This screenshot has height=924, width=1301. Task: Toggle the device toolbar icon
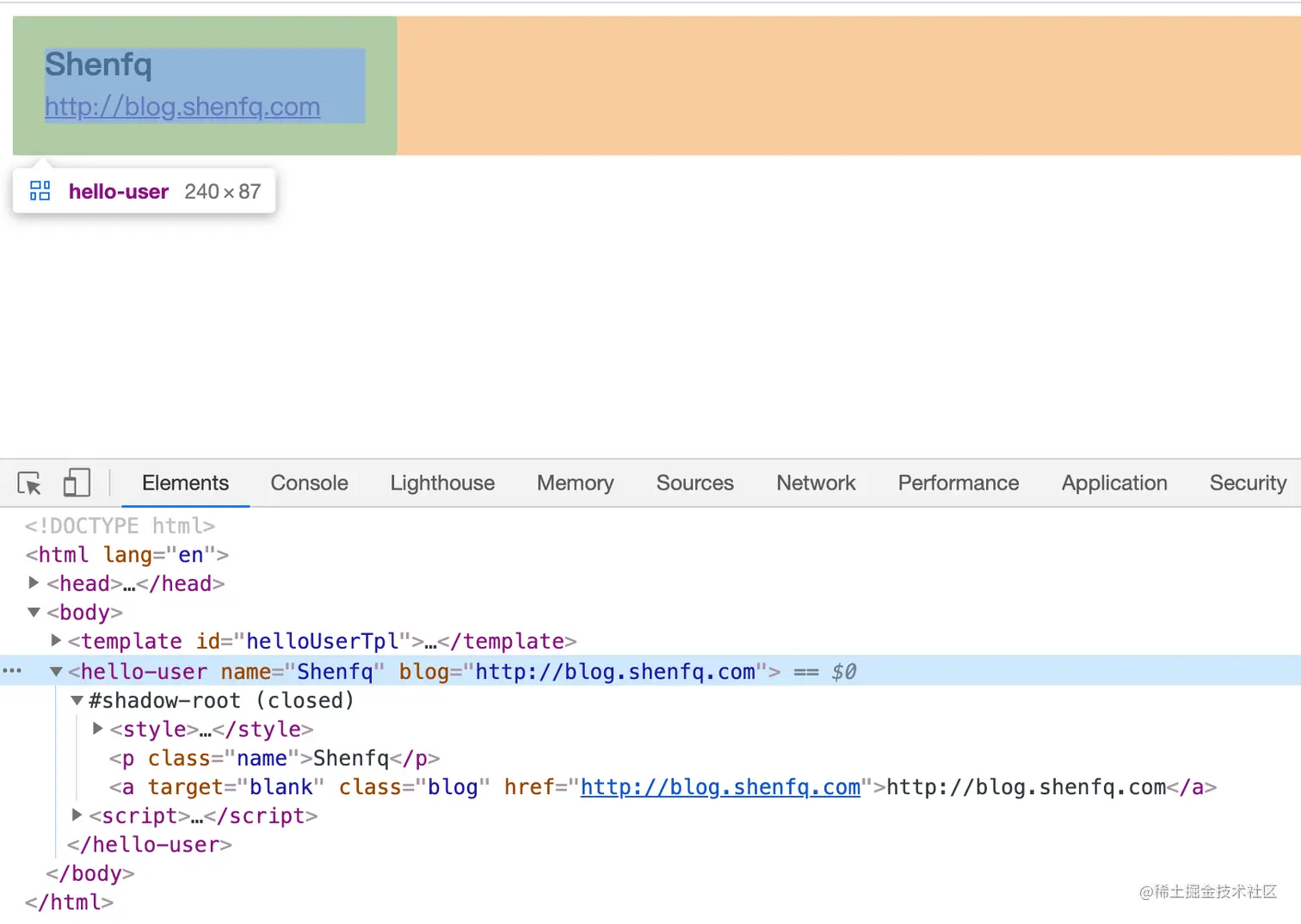point(77,484)
